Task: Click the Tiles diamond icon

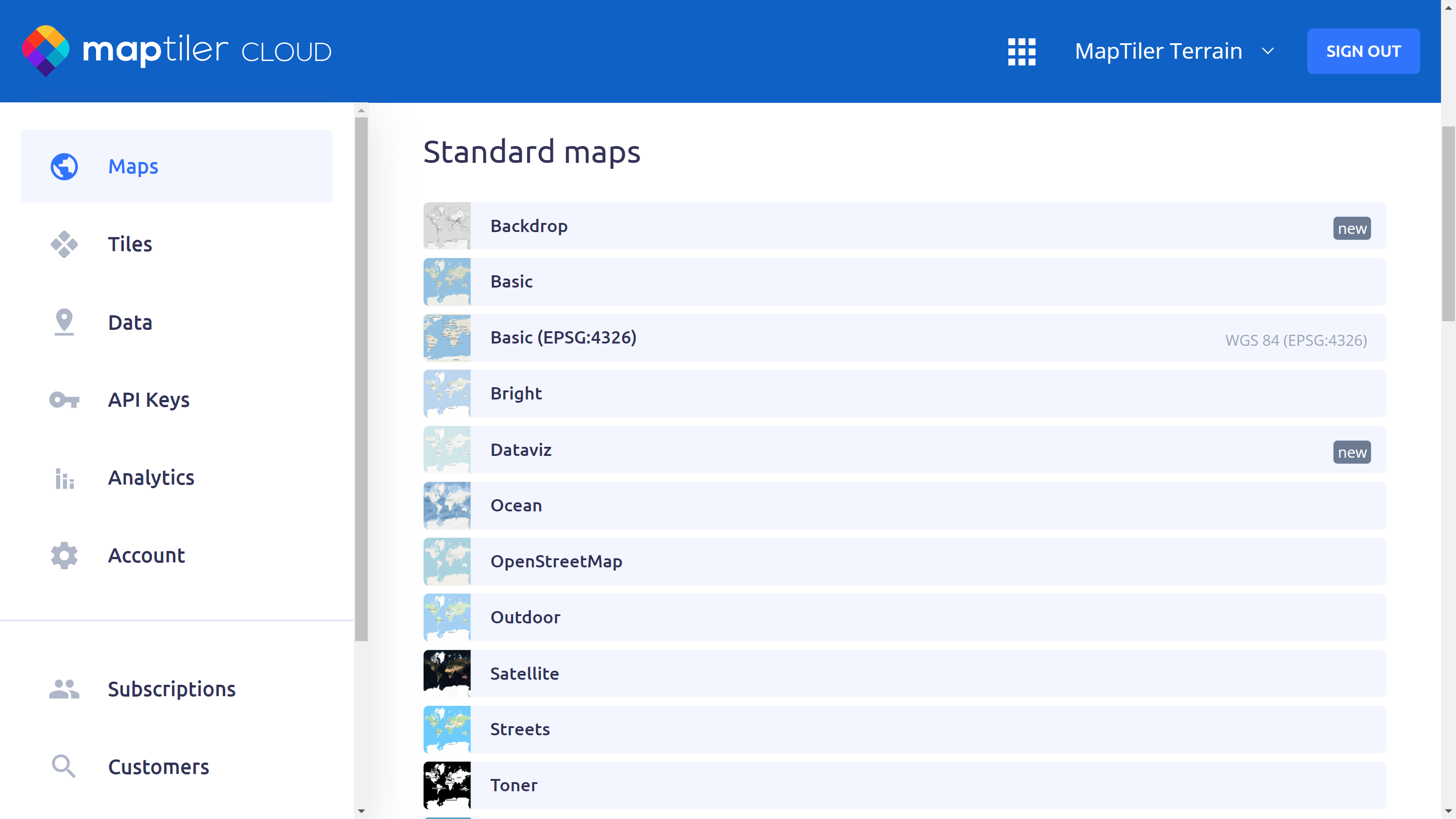Action: click(x=64, y=244)
